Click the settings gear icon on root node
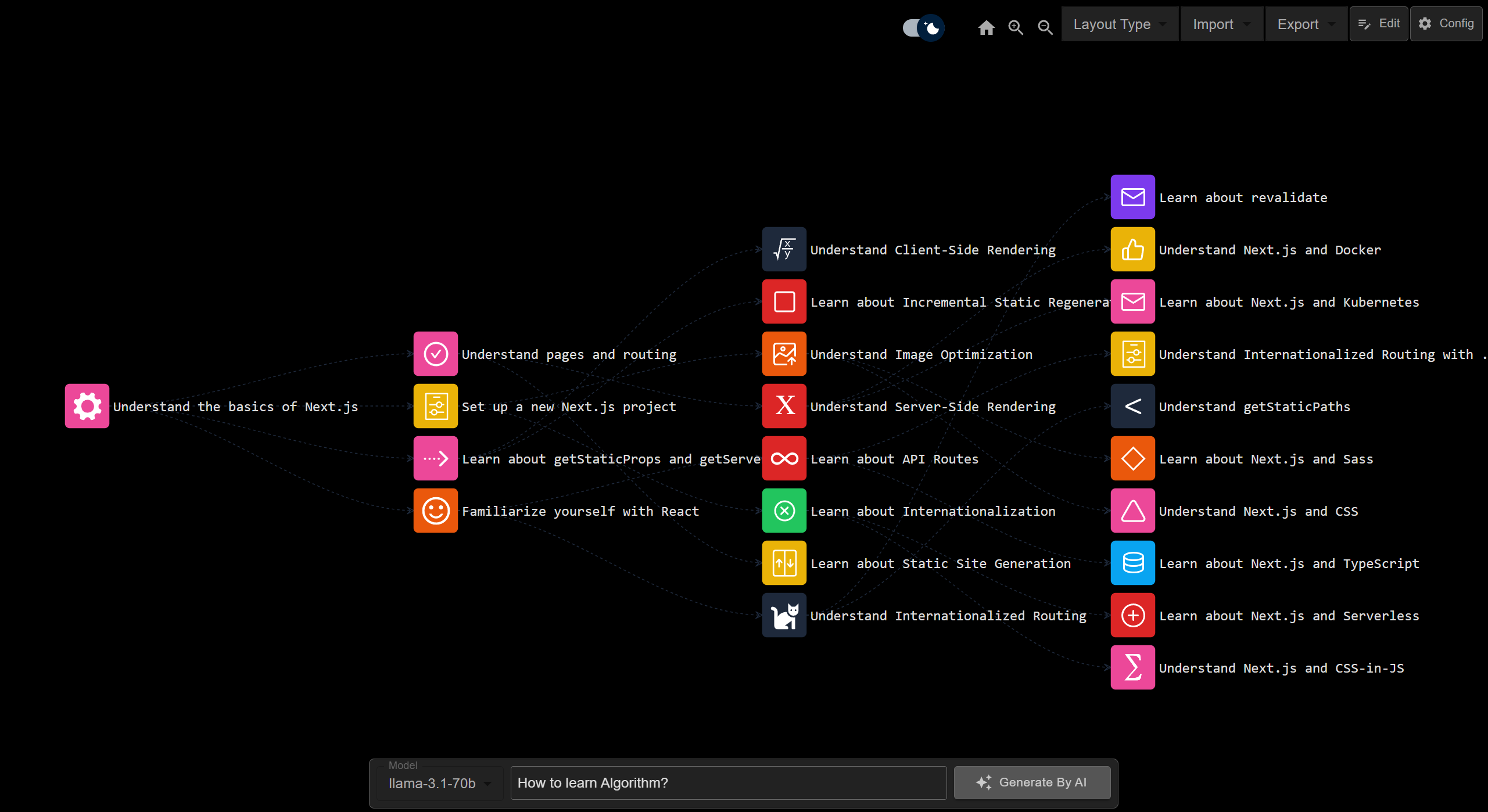 [86, 406]
